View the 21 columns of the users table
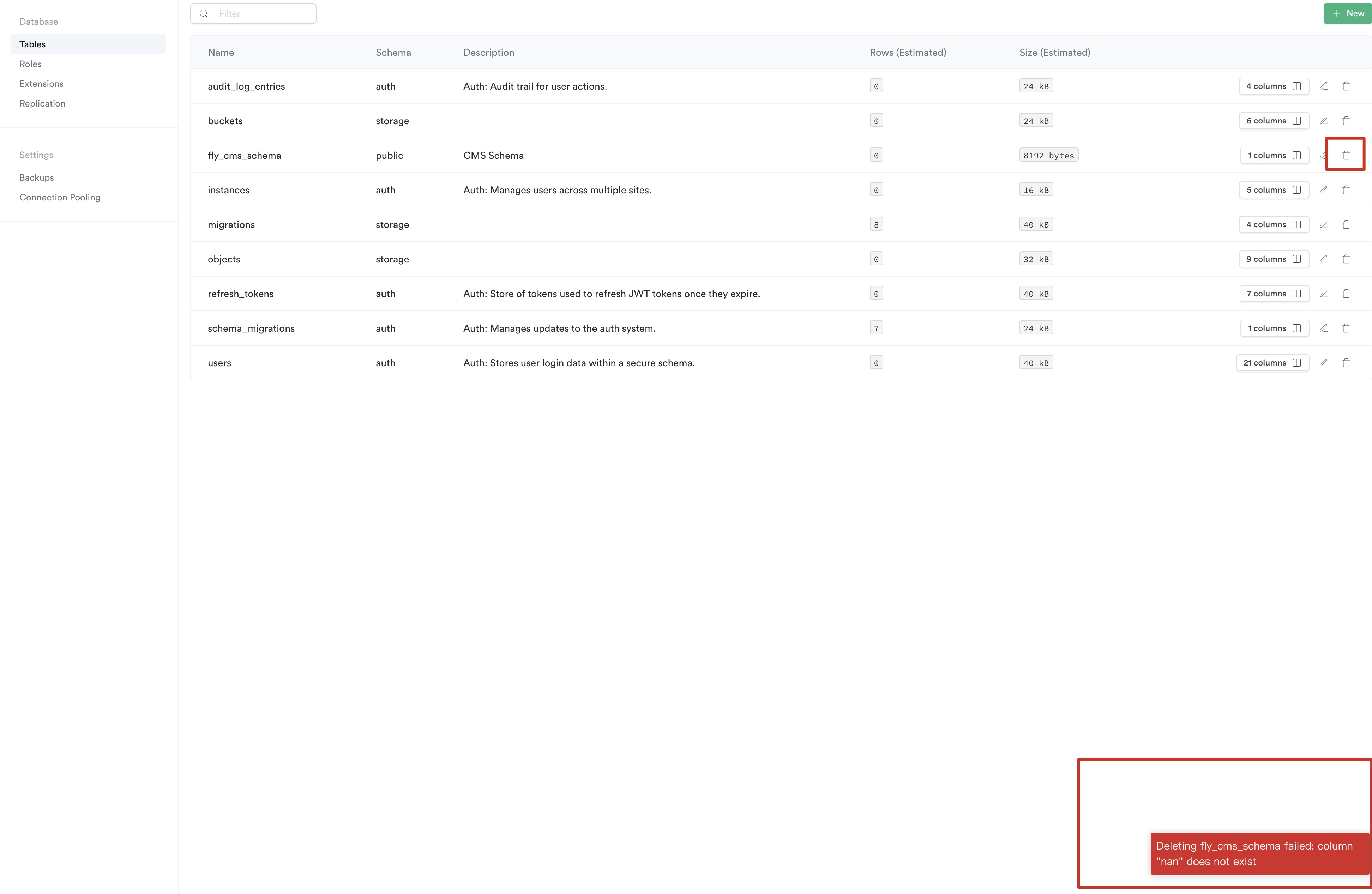 coord(1272,363)
